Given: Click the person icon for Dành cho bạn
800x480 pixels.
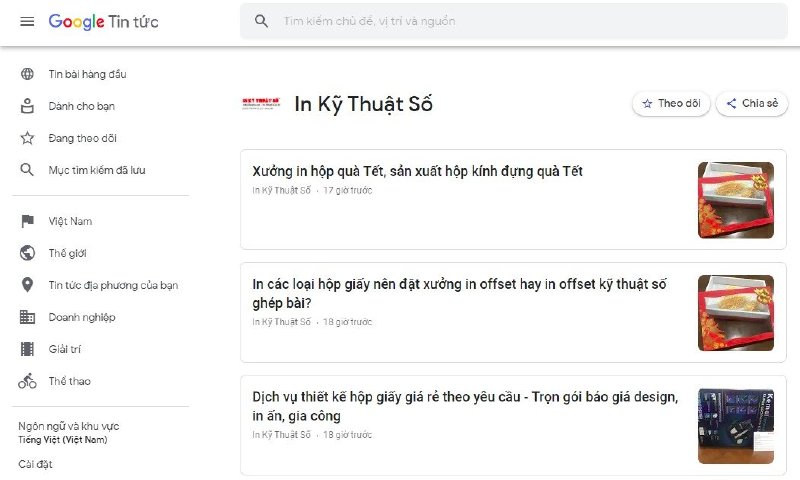Looking at the screenshot, I should tap(27, 106).
